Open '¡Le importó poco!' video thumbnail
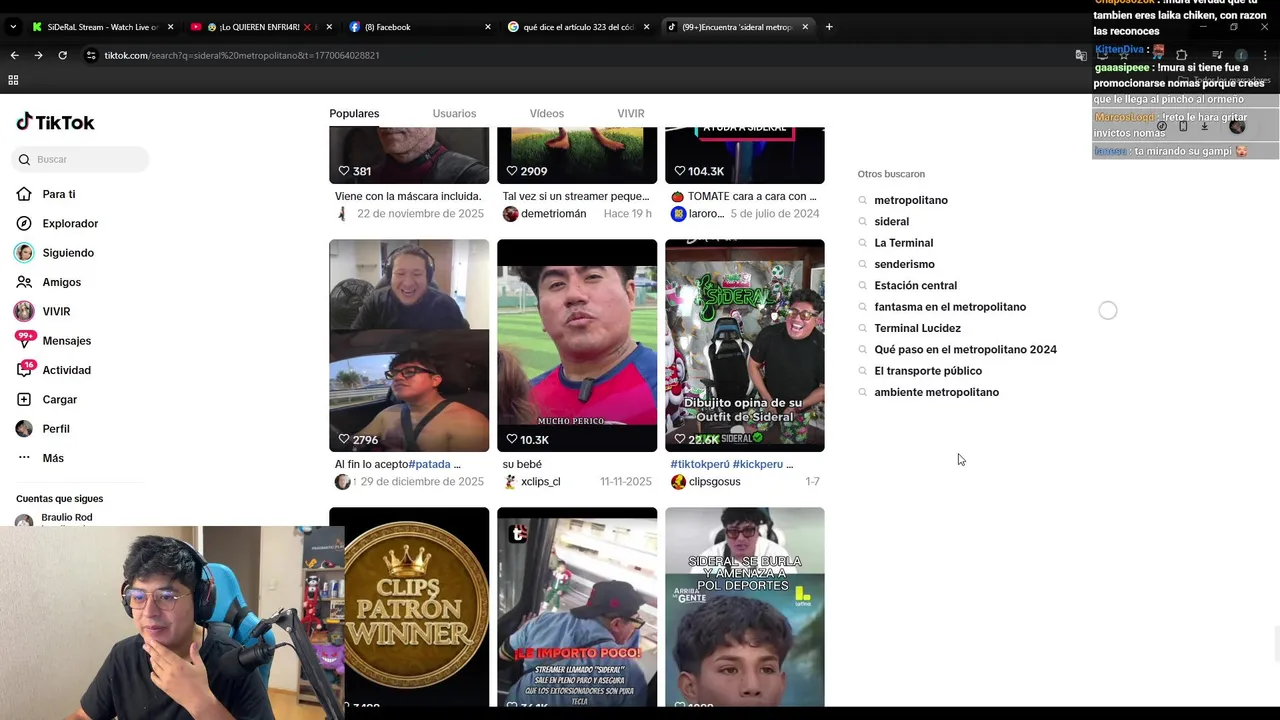1280x720 pixels. 577,607
